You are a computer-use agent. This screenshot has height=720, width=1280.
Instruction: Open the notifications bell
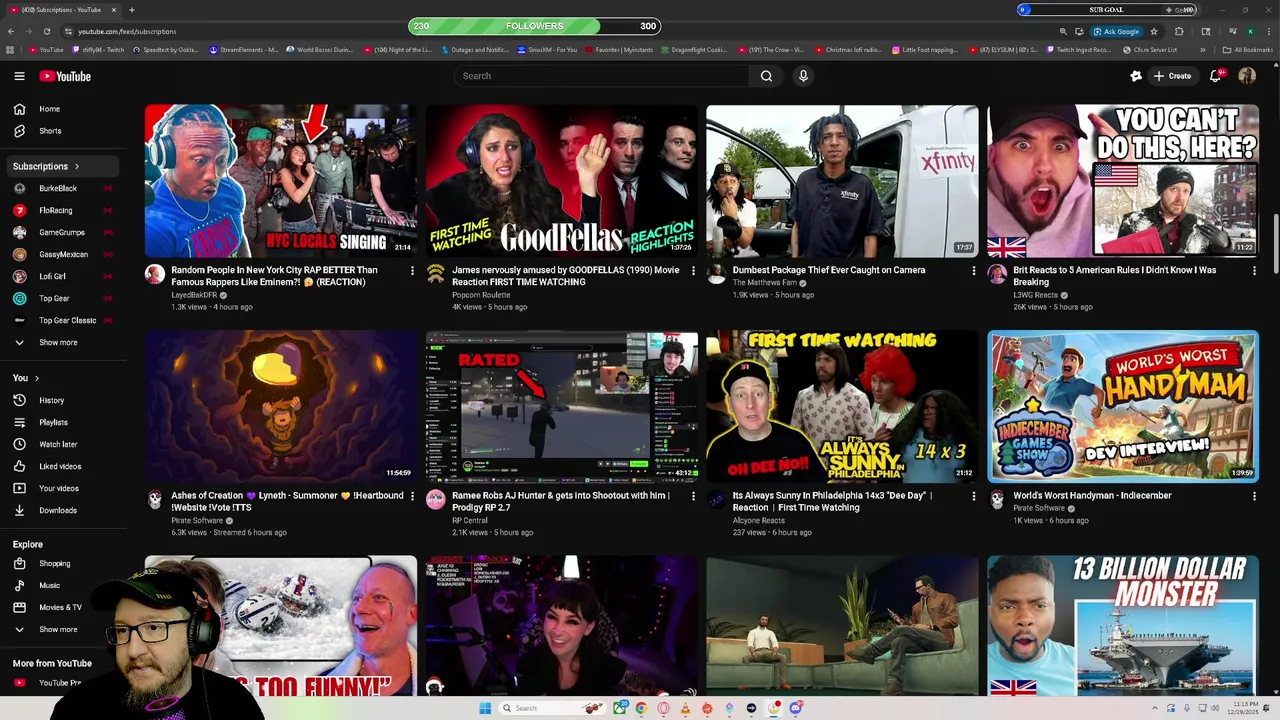(1216, 76)
